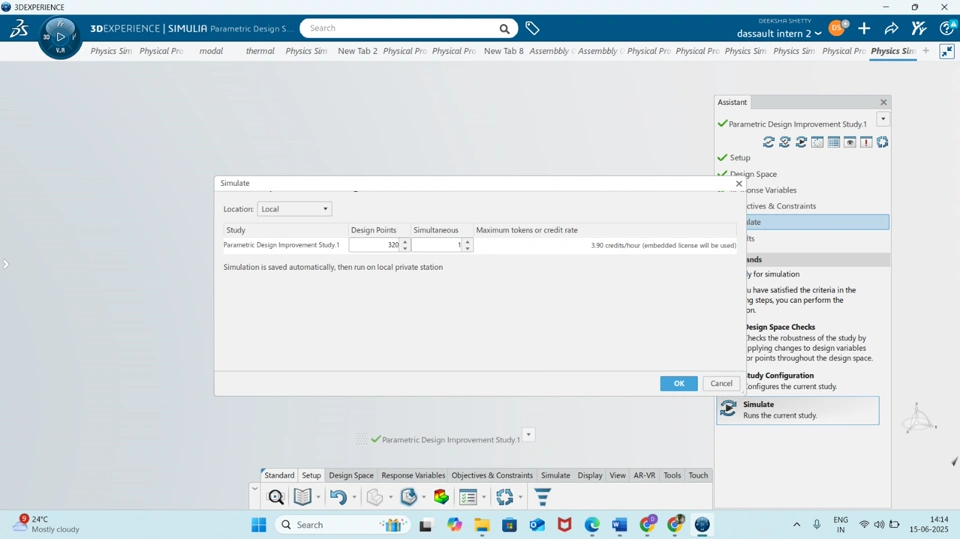960x539 pixels.
Task: Switch to the Design Space action bar tab
Action: [x=351, y=475]
